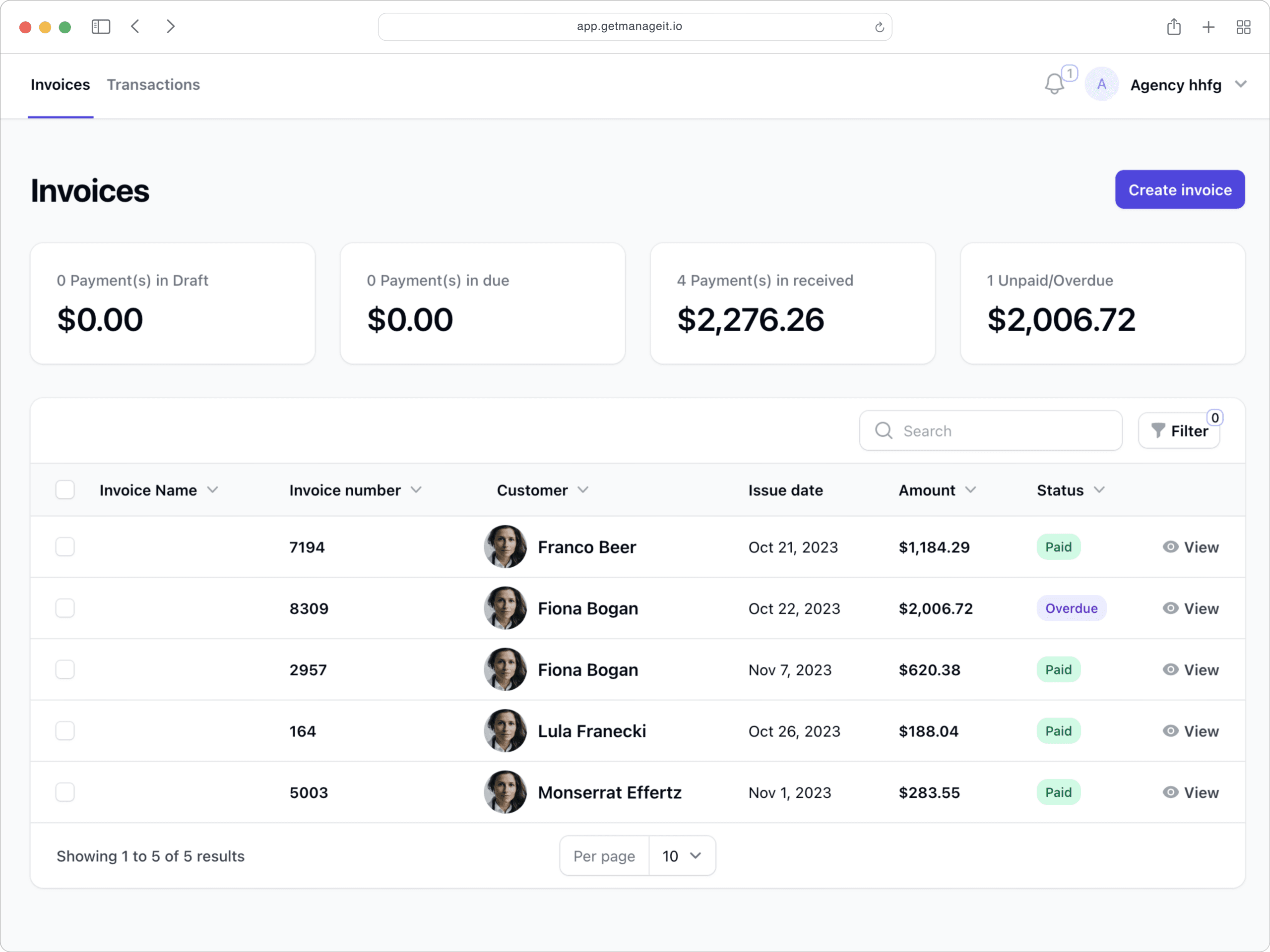Image resolution: width=1270 pixels, height=952 pixels.
Task: Go back using browser back arrow
Action: click(x=135, y=26)
